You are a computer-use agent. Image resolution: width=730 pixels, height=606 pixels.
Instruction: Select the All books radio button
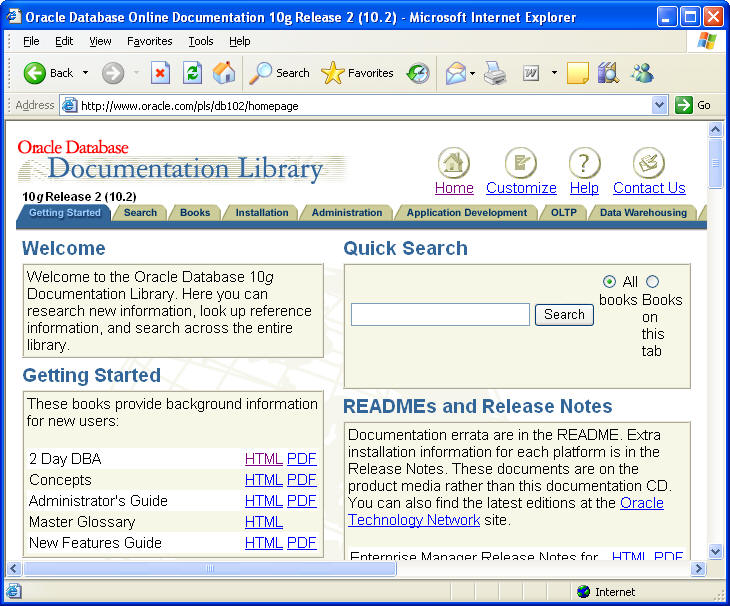pyautogui.click(x=609, y=281)
